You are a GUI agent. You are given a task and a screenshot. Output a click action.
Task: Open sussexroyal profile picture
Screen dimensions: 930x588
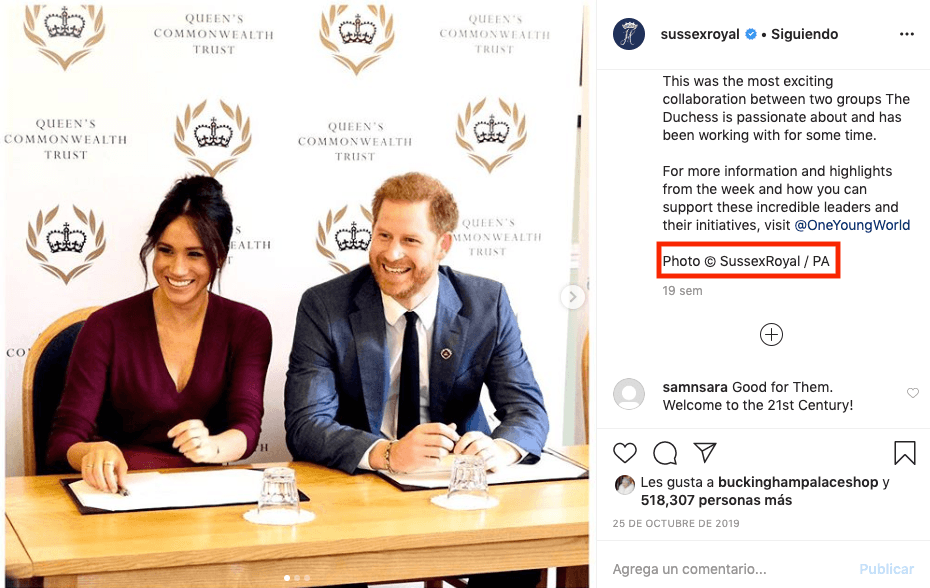click(x=629, y=34)
